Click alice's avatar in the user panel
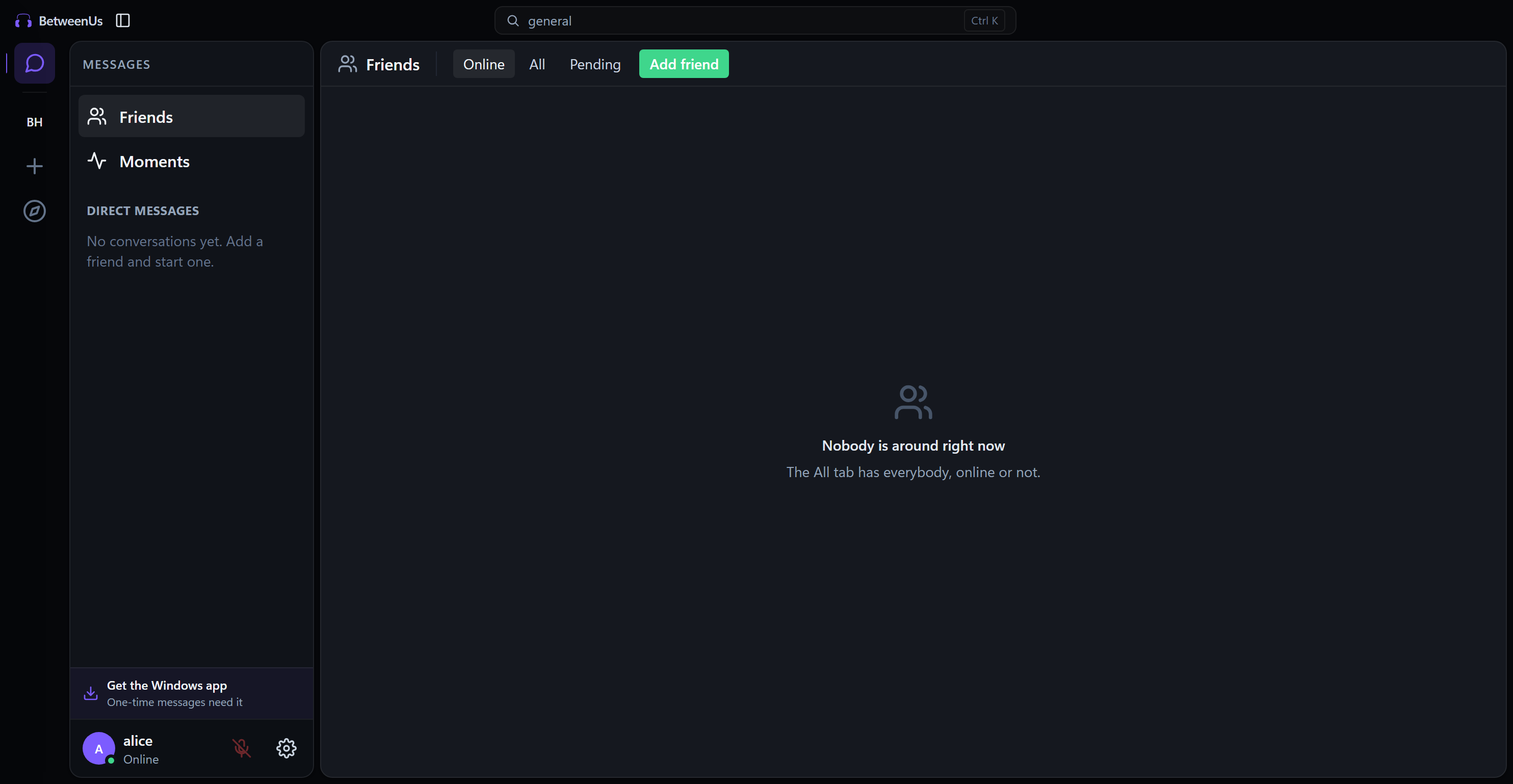This screenshot has height=784, width=1513. pyautogui.click(x=99, y=748)
